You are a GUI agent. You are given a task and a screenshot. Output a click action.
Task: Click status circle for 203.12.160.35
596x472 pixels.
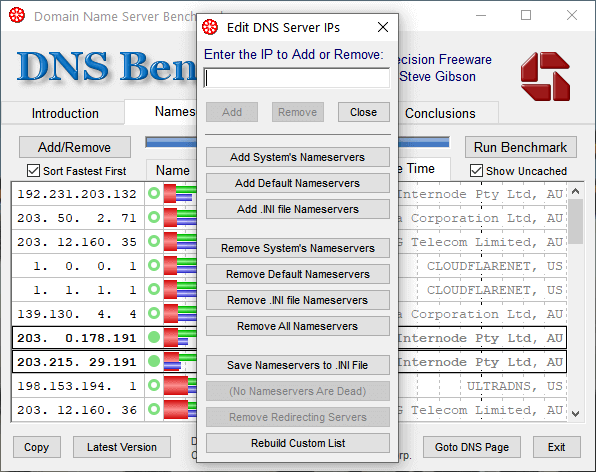coord(154,241)
